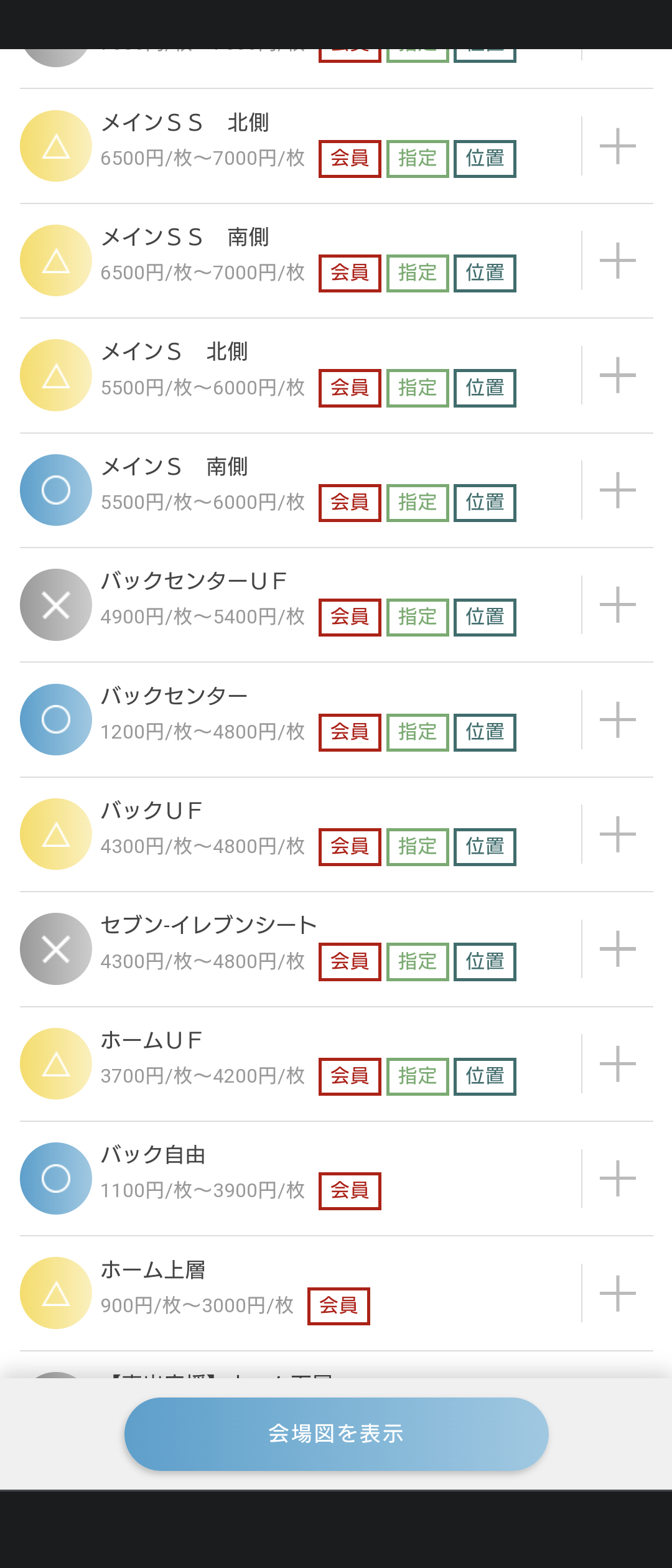Click 位置 tag on バックセンター row
Screen dimensions: 672x1568
tap(485, 732)
